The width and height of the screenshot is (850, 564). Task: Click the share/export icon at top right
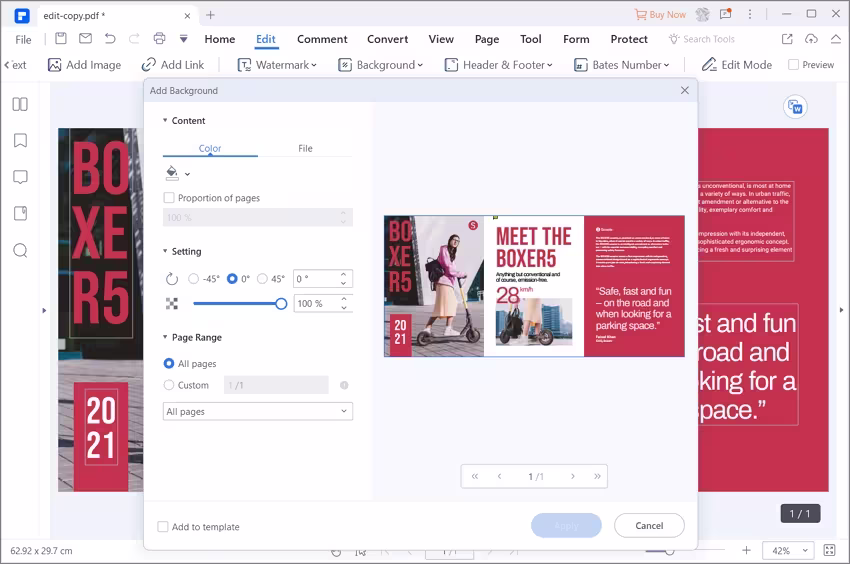point(787,39)
